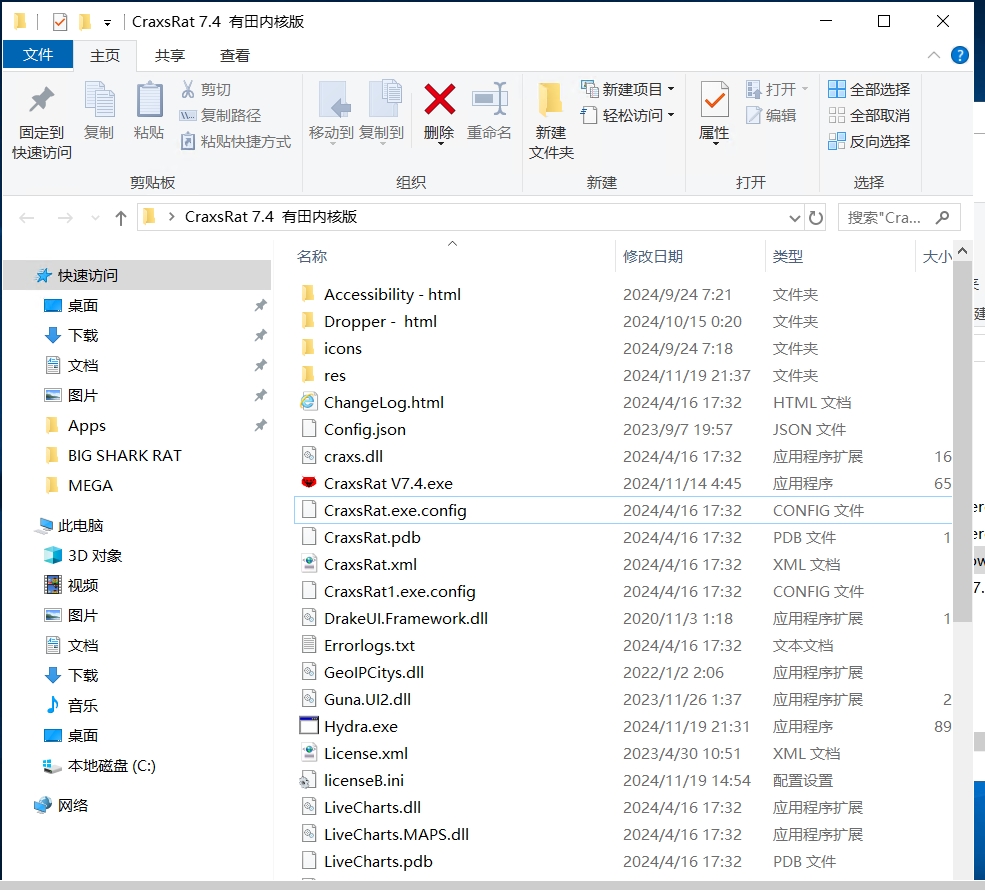Open help with the blue question mark

click(x=959, y=55)
